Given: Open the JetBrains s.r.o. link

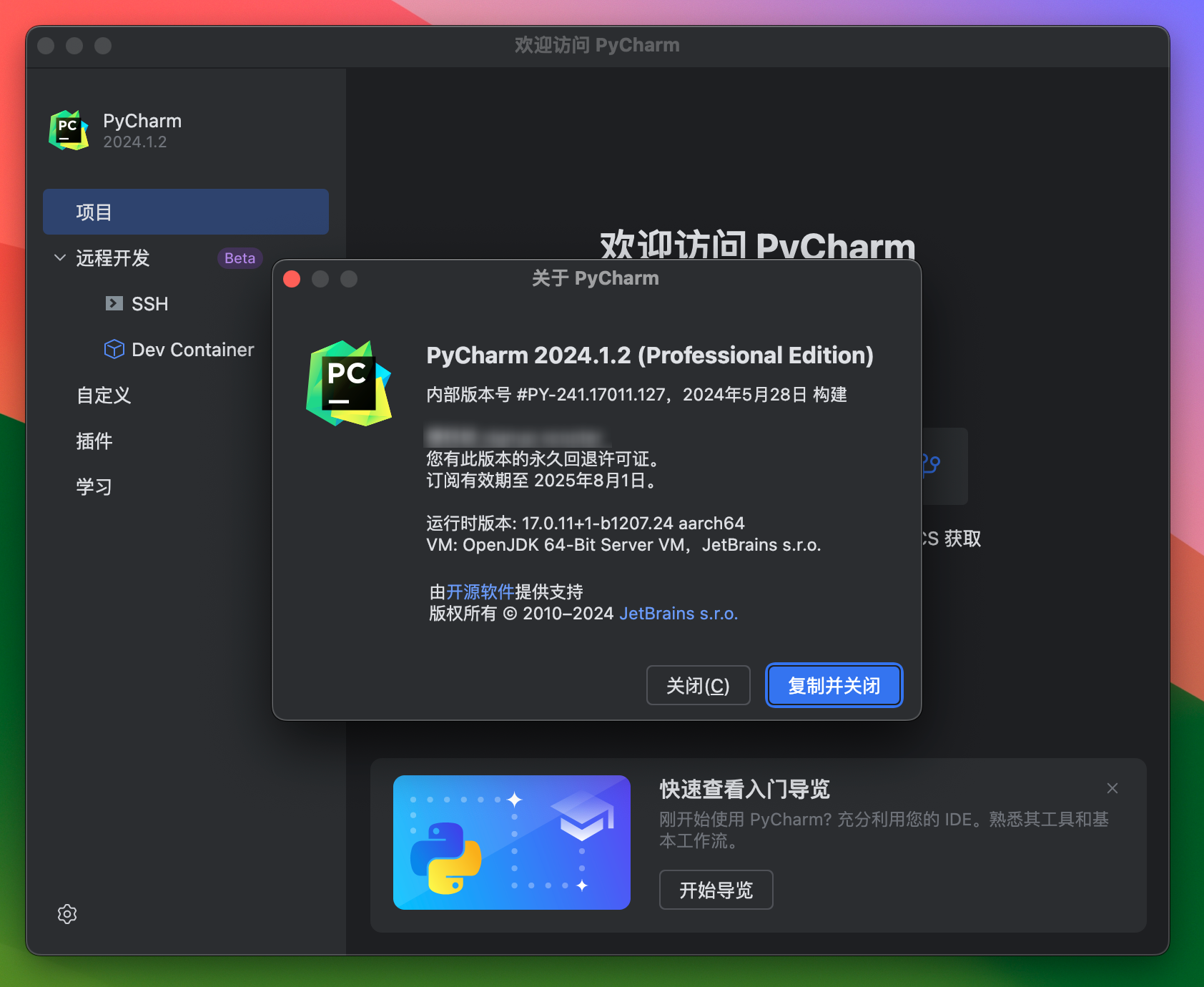Looking at the screenshot, I should point(679,614).
